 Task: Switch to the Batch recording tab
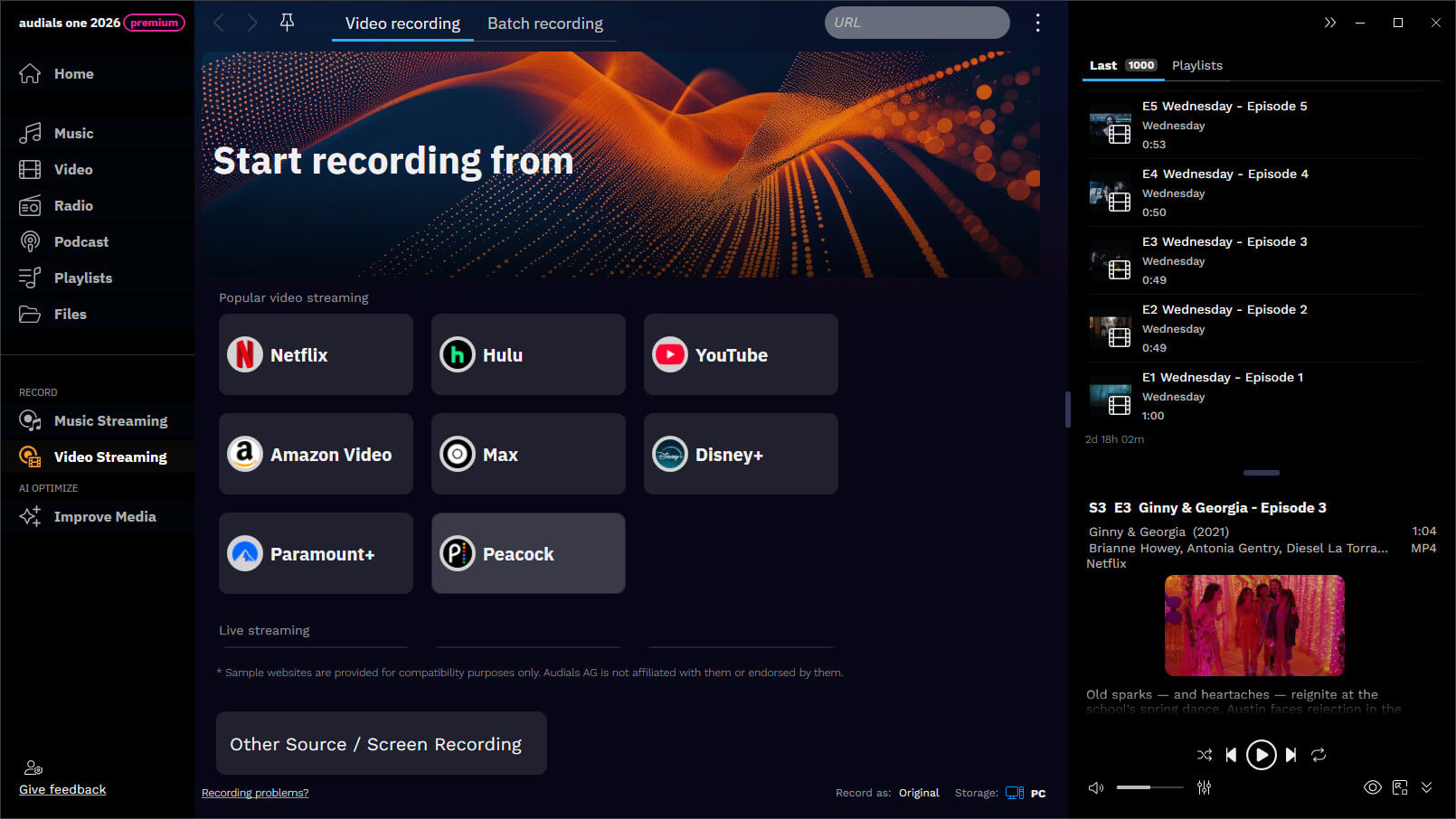pos(545,24)
